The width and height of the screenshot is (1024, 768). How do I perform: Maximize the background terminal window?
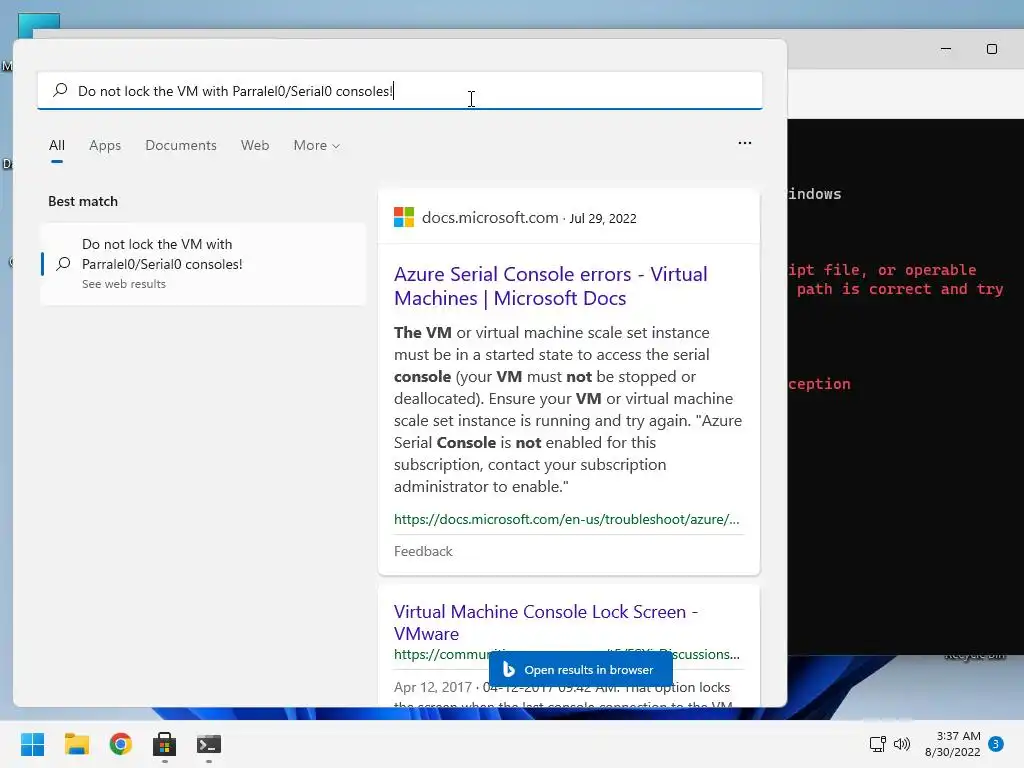991,49
